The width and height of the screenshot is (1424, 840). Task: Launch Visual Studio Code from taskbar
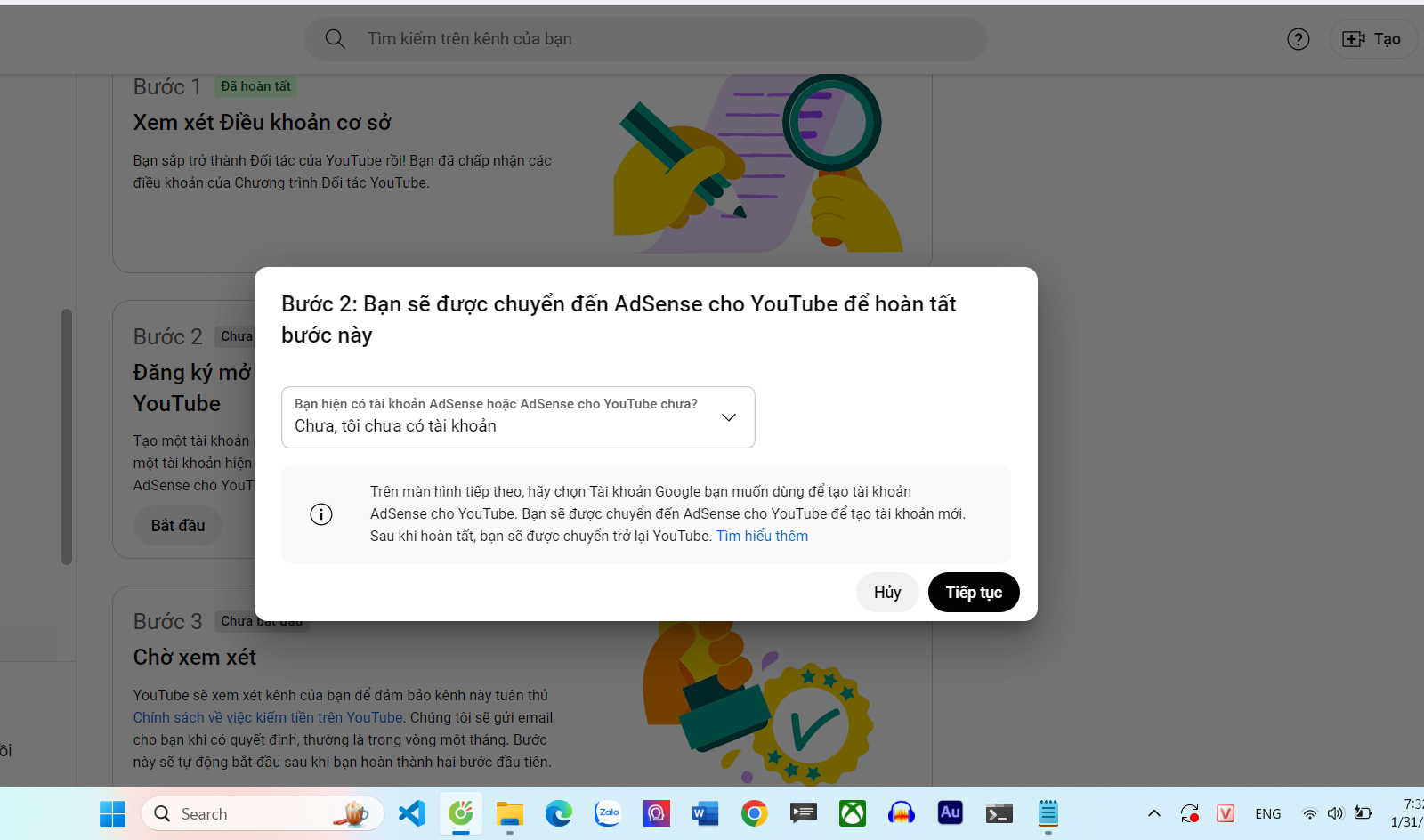click(x=412, y=813)
